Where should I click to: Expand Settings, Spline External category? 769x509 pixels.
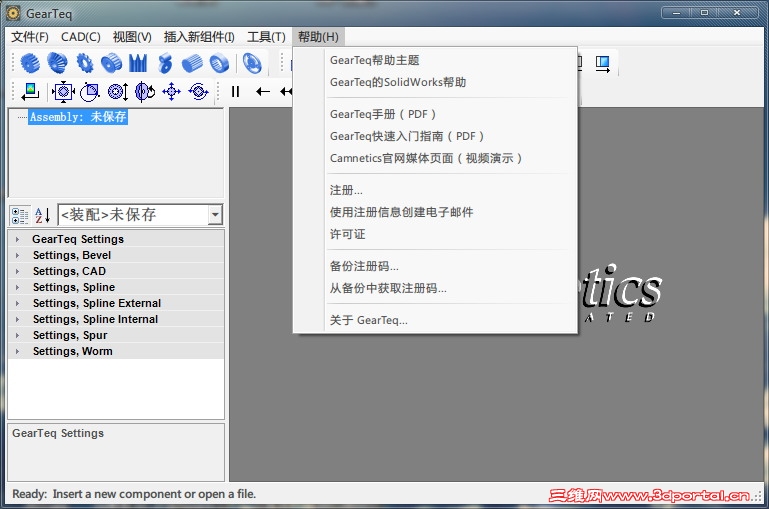click(x=17, y=304)
